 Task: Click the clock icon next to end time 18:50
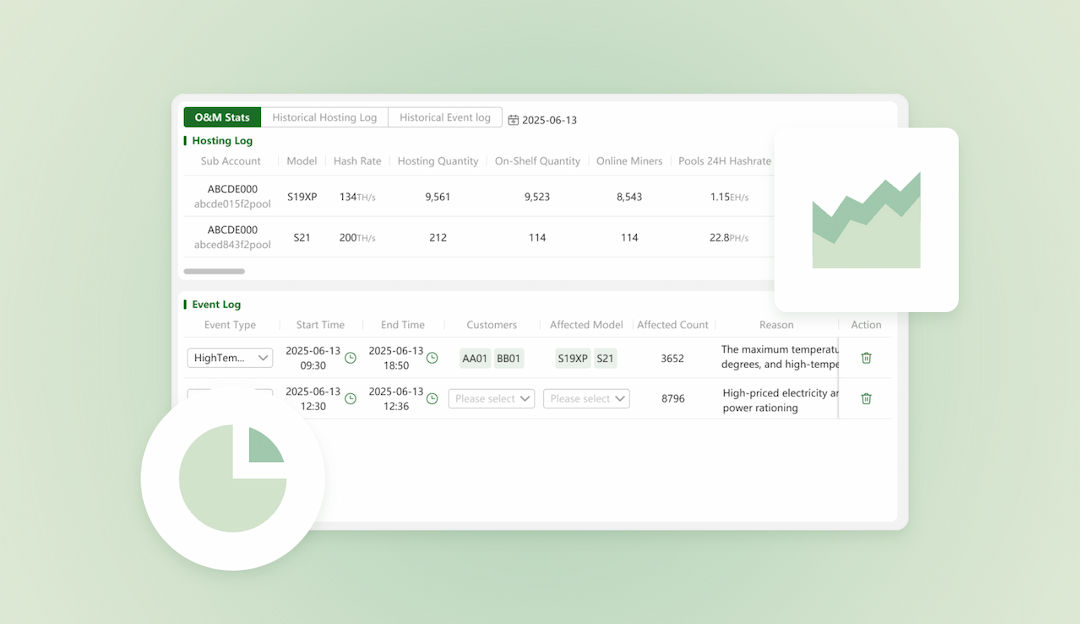[431, 357]
